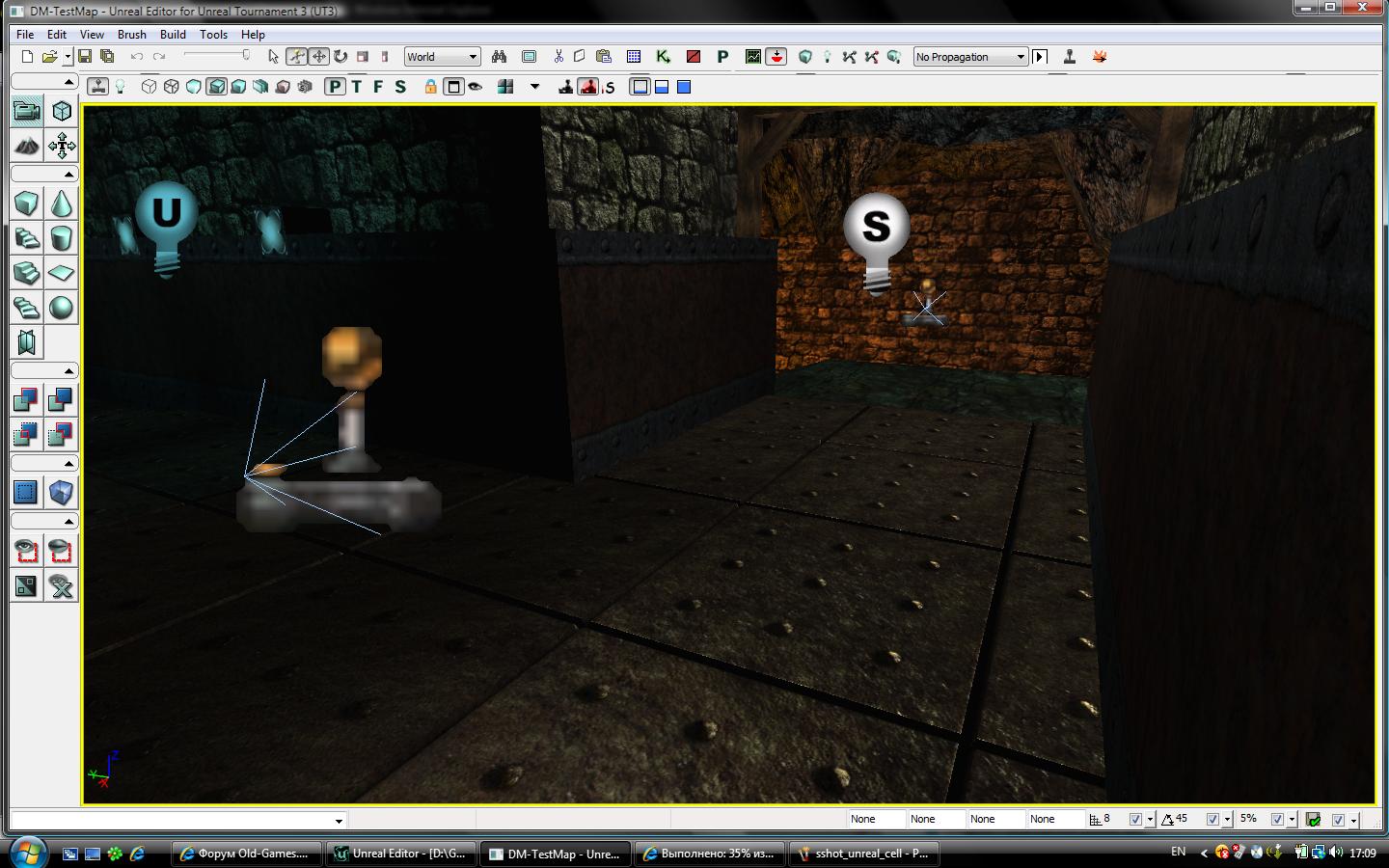Open the File menu
The width and height of the screenshot is (1389, 868).
(25, 34)
